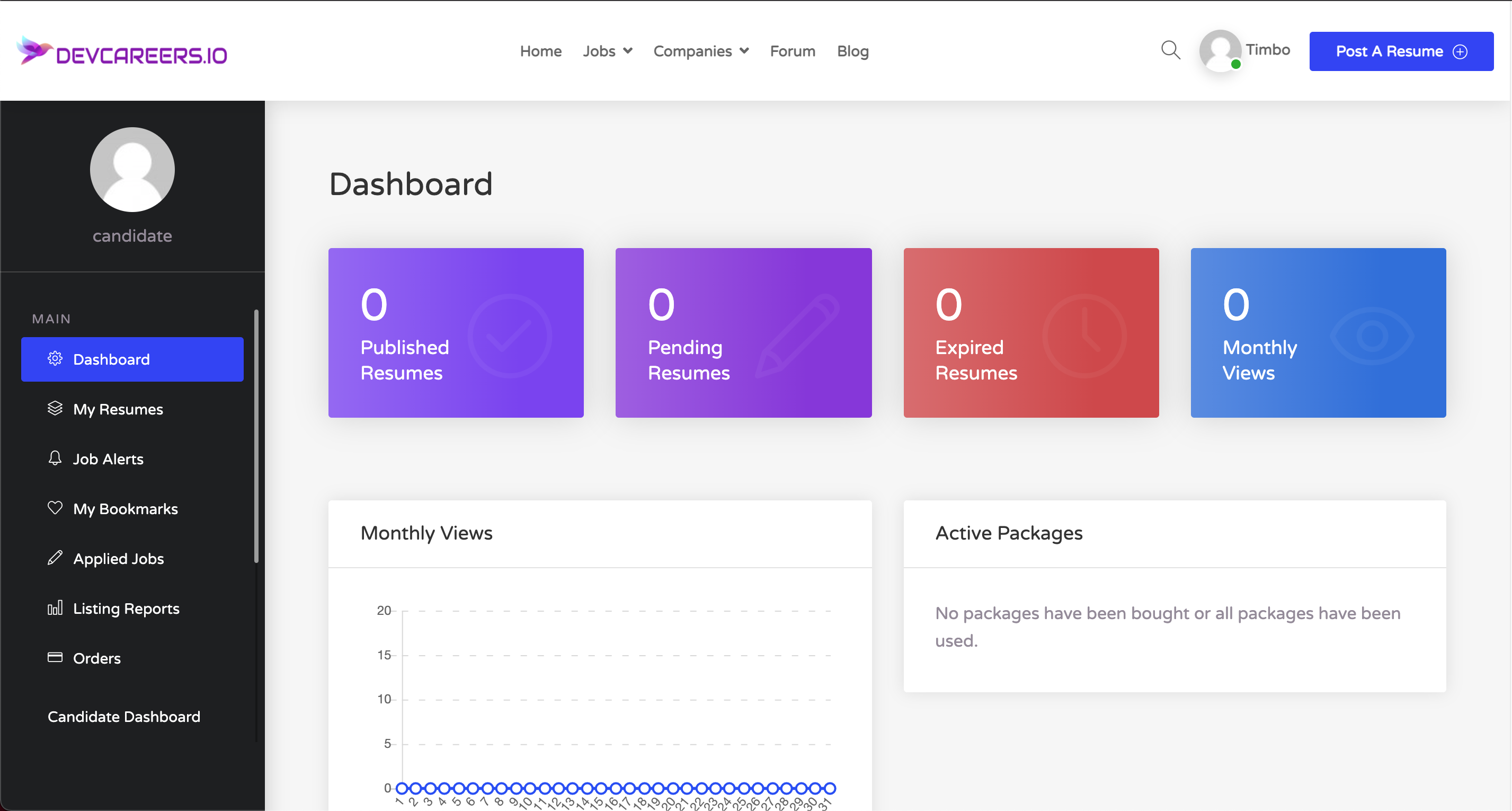This screenshot has width=1512, height=811.
Task: Expand the Jobs dropdown menu
Action: [608, 51]
